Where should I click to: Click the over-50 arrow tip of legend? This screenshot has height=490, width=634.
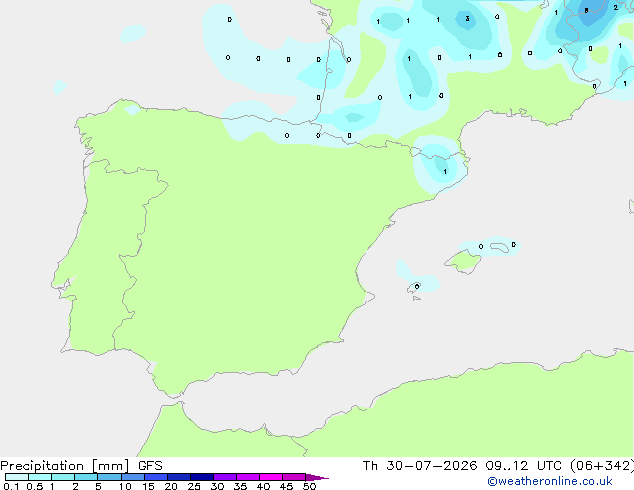click(317, 477)
